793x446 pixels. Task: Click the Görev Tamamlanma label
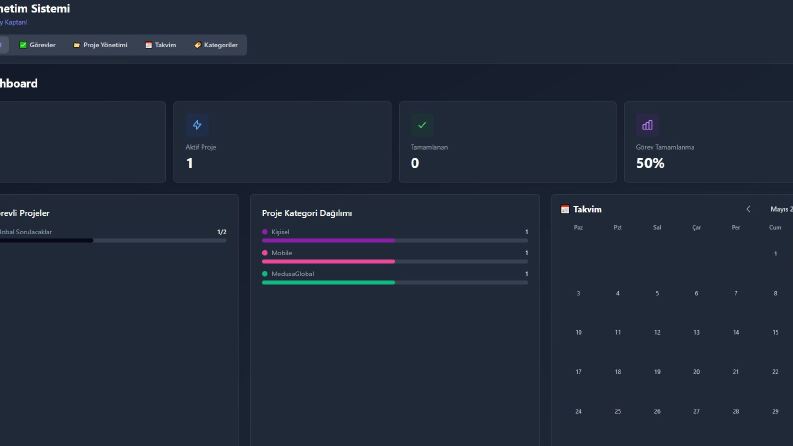pos(665,147)
